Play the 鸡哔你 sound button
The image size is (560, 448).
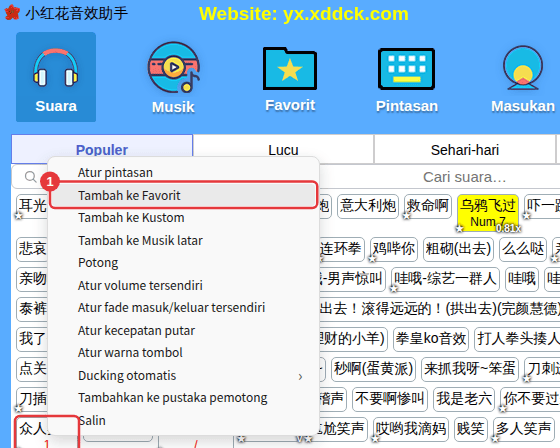tap(394, 248)
